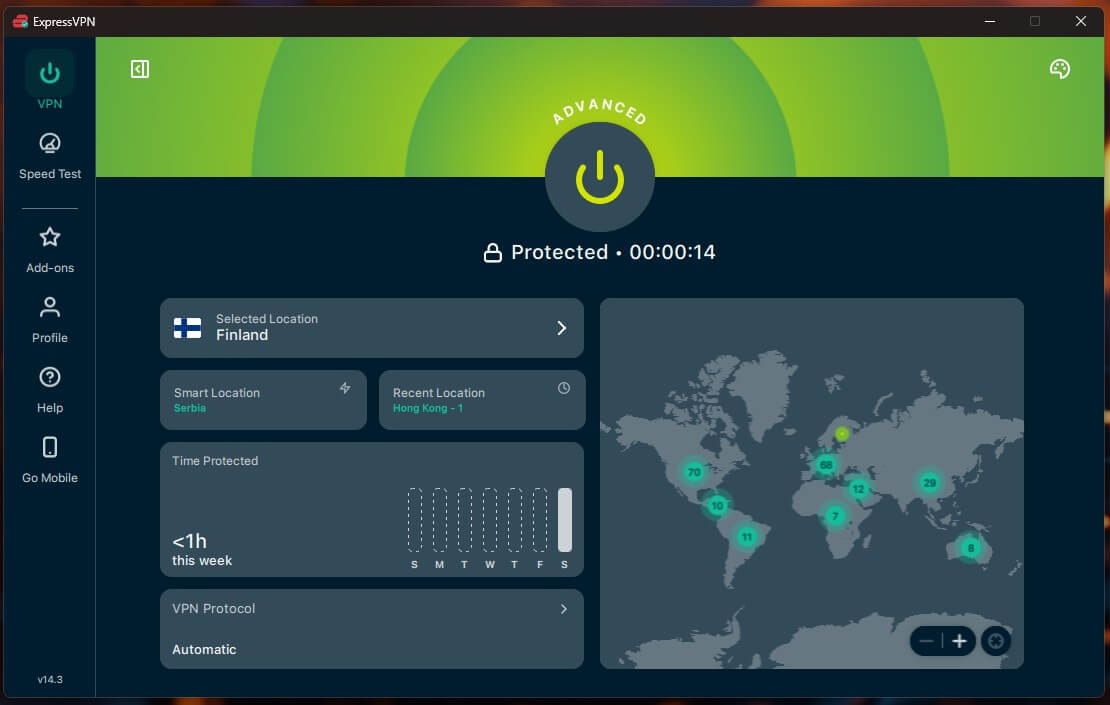Go to Add-ons section
The height and width of the screenshot is (705, 1110).
click(50, 251)
